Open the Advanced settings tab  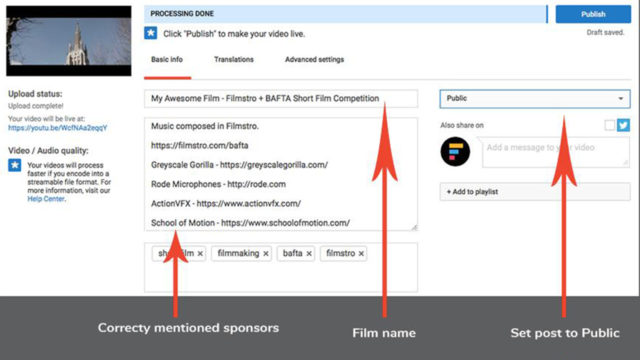[x=314, y=60]
